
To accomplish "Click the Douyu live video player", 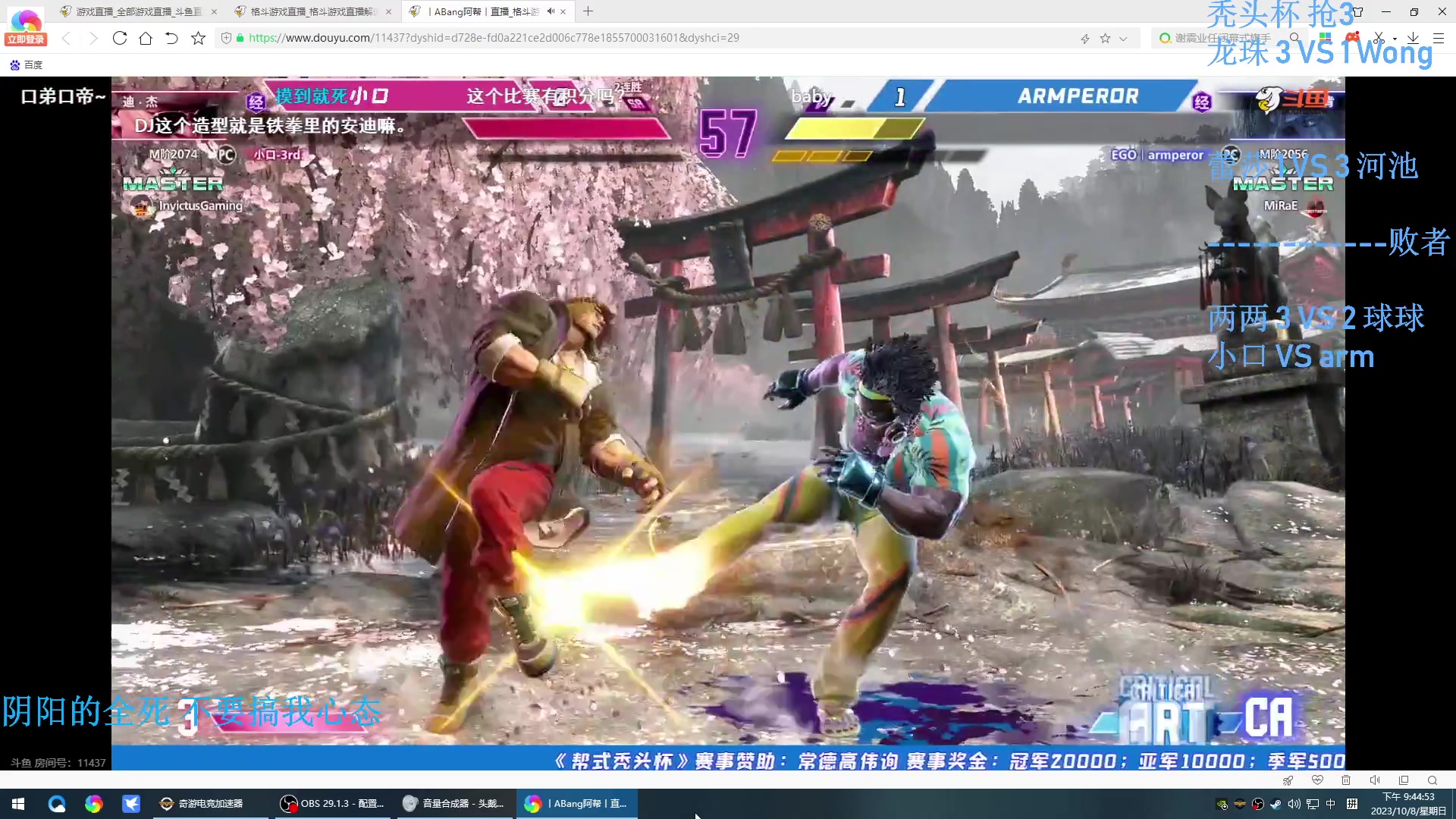I will tap(728, 423).
